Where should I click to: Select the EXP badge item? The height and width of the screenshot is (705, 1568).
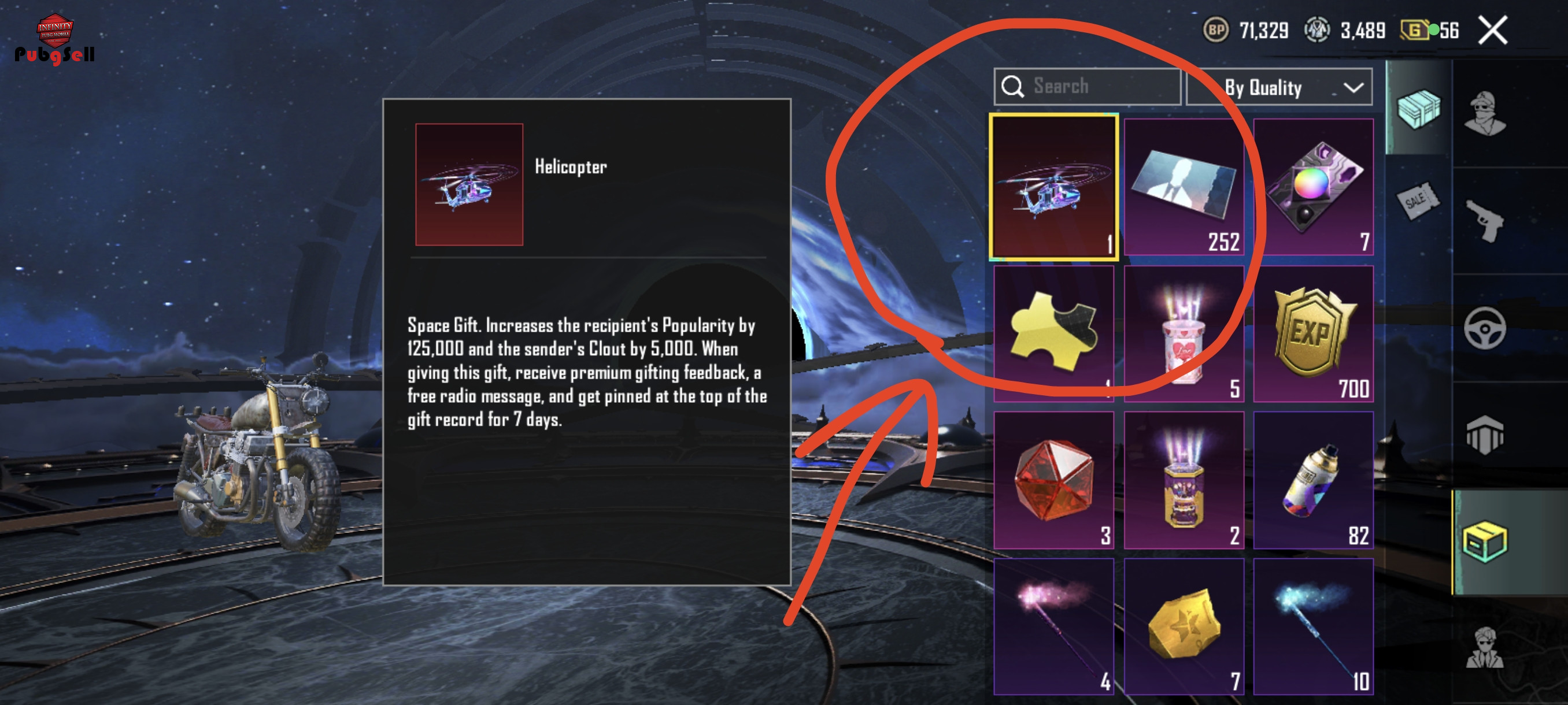pos(1314,333)
